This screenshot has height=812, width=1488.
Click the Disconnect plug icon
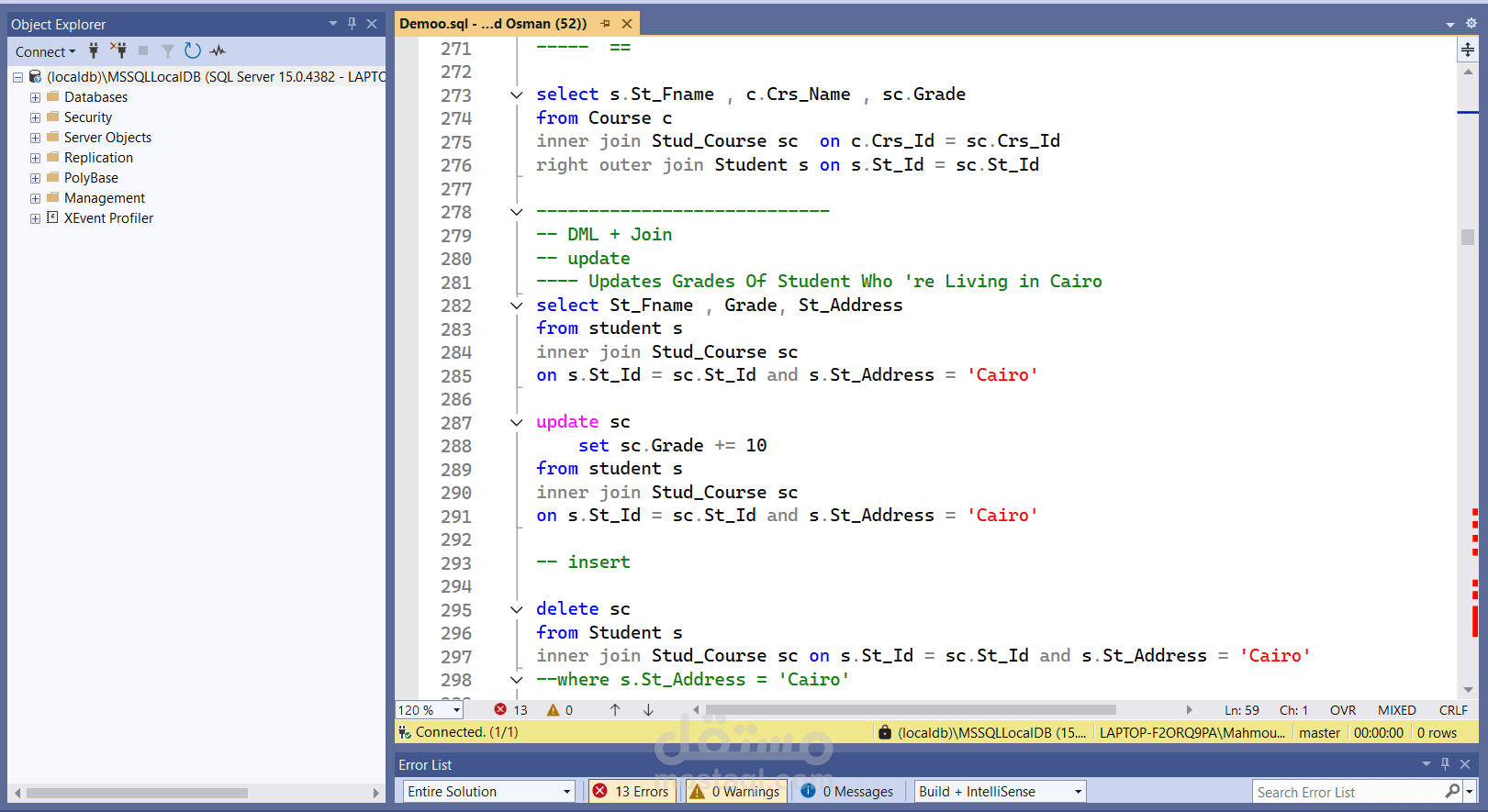118,50
